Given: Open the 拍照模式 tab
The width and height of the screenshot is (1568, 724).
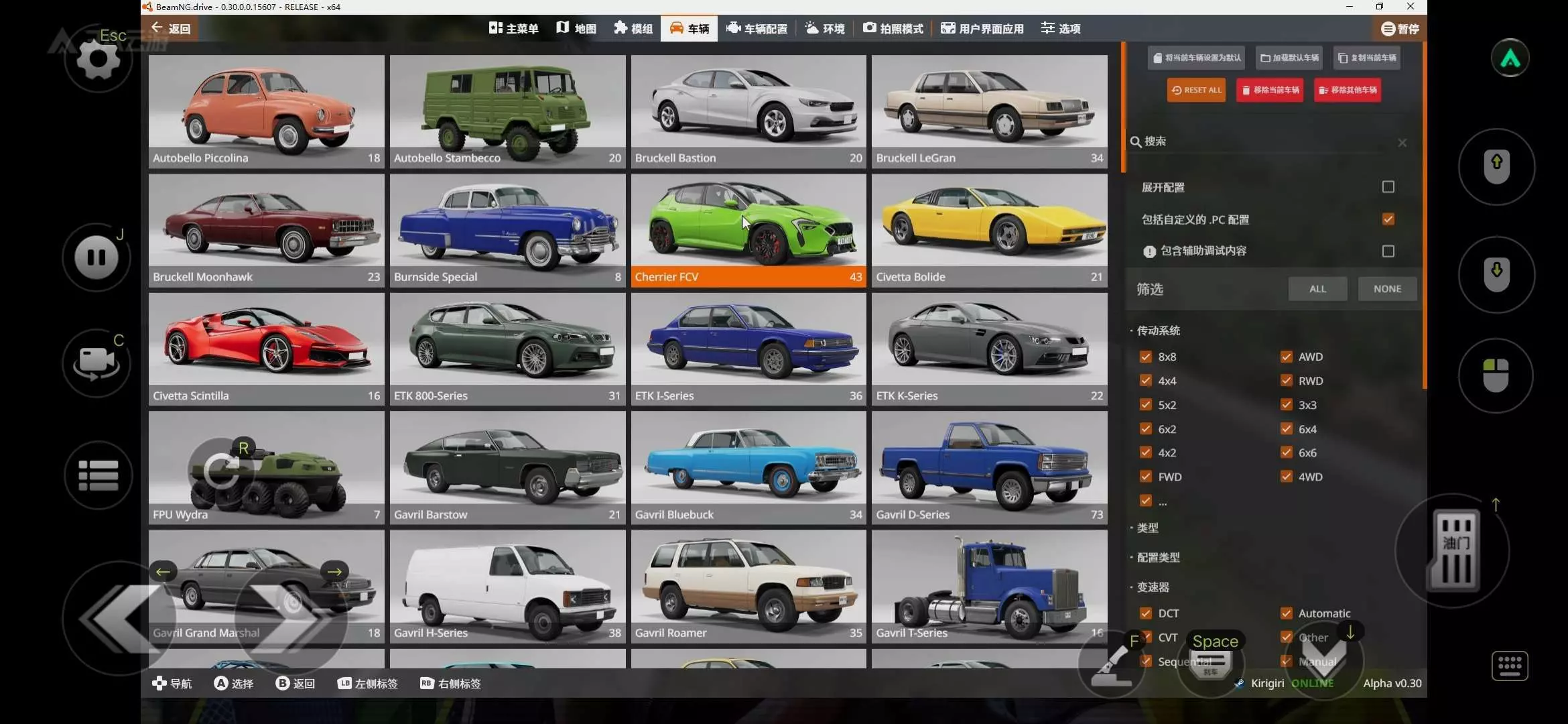Looking at the screenshot, I should [x=893, y=29].
